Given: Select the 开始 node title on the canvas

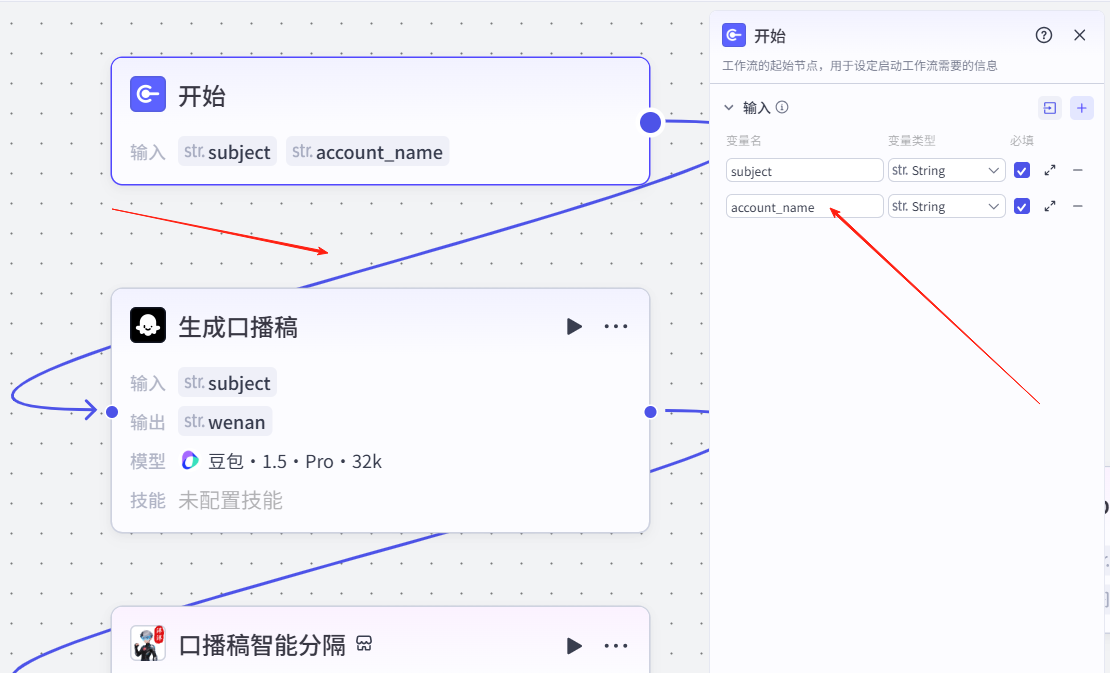Looking at the screenshot, I should coord(201,96).
